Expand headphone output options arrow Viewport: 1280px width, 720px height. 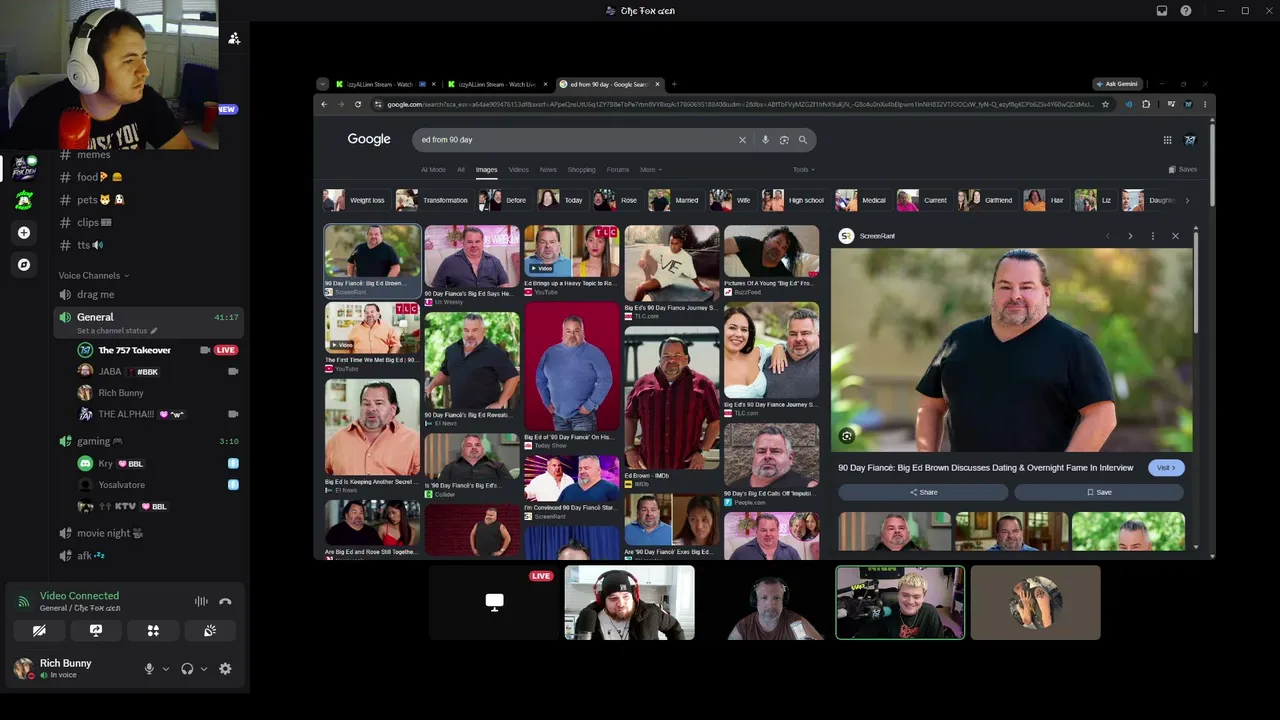point(204,669)
